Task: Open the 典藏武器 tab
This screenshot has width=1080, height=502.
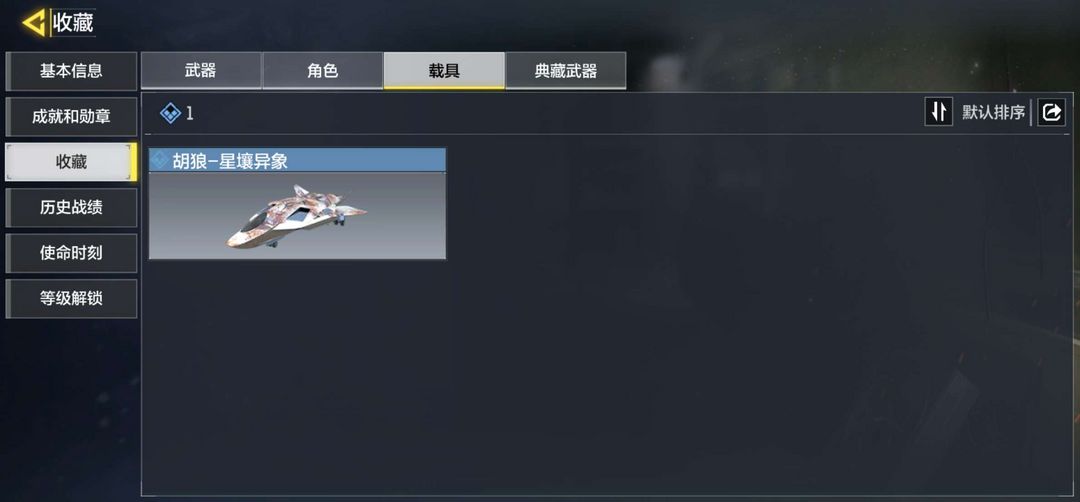Action: click(x=565, y=70)
